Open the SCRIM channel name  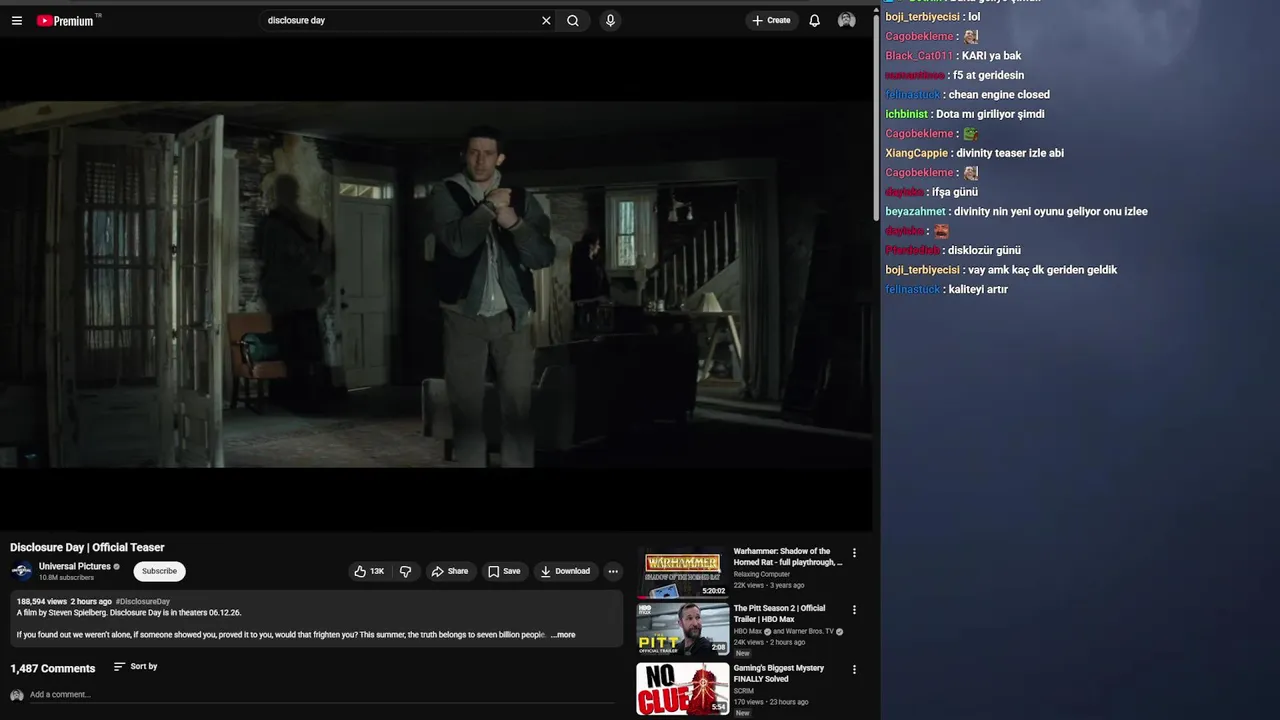pos(744,691)
